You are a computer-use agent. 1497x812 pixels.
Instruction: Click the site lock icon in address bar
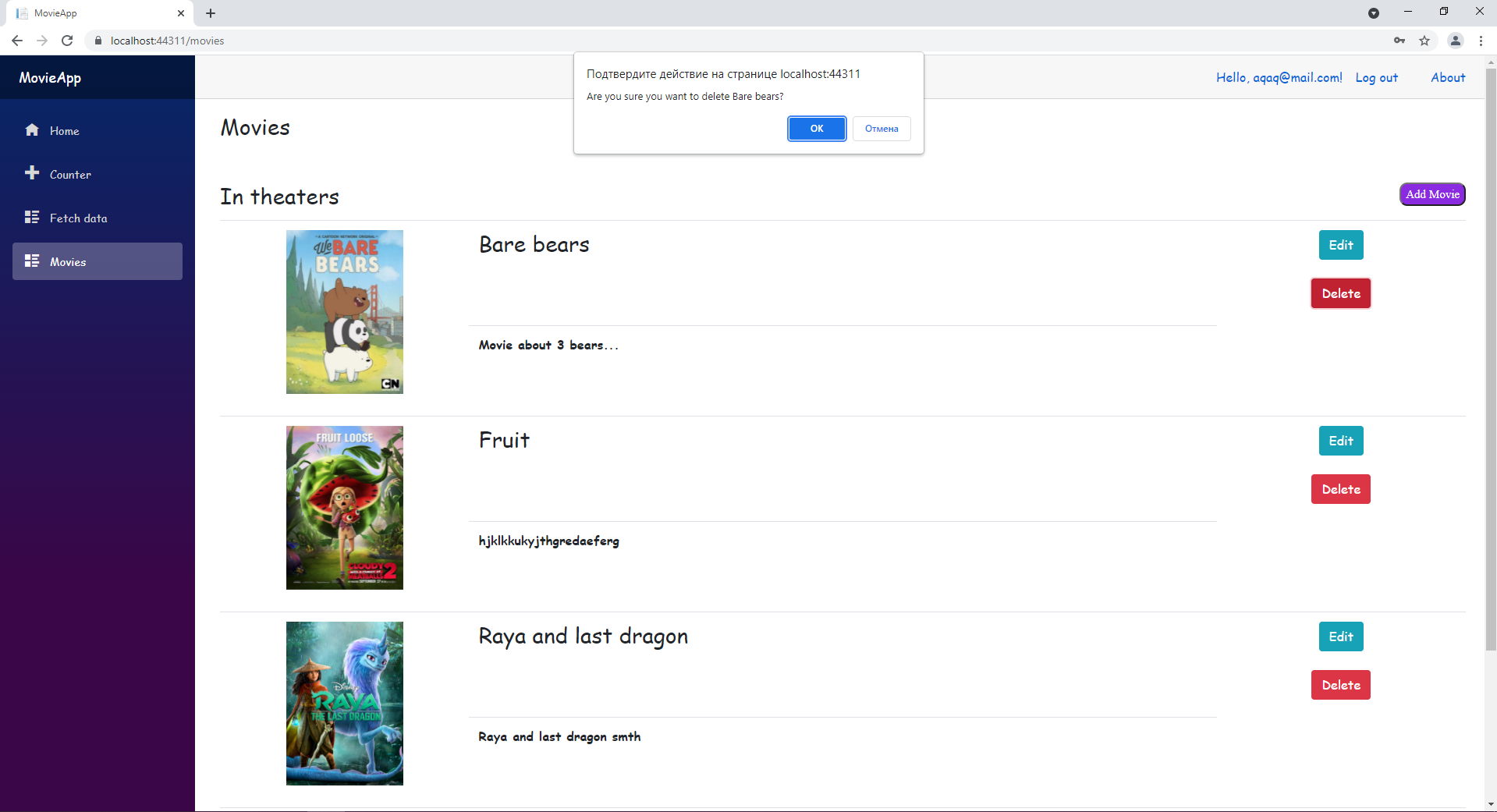pos(98,41)
